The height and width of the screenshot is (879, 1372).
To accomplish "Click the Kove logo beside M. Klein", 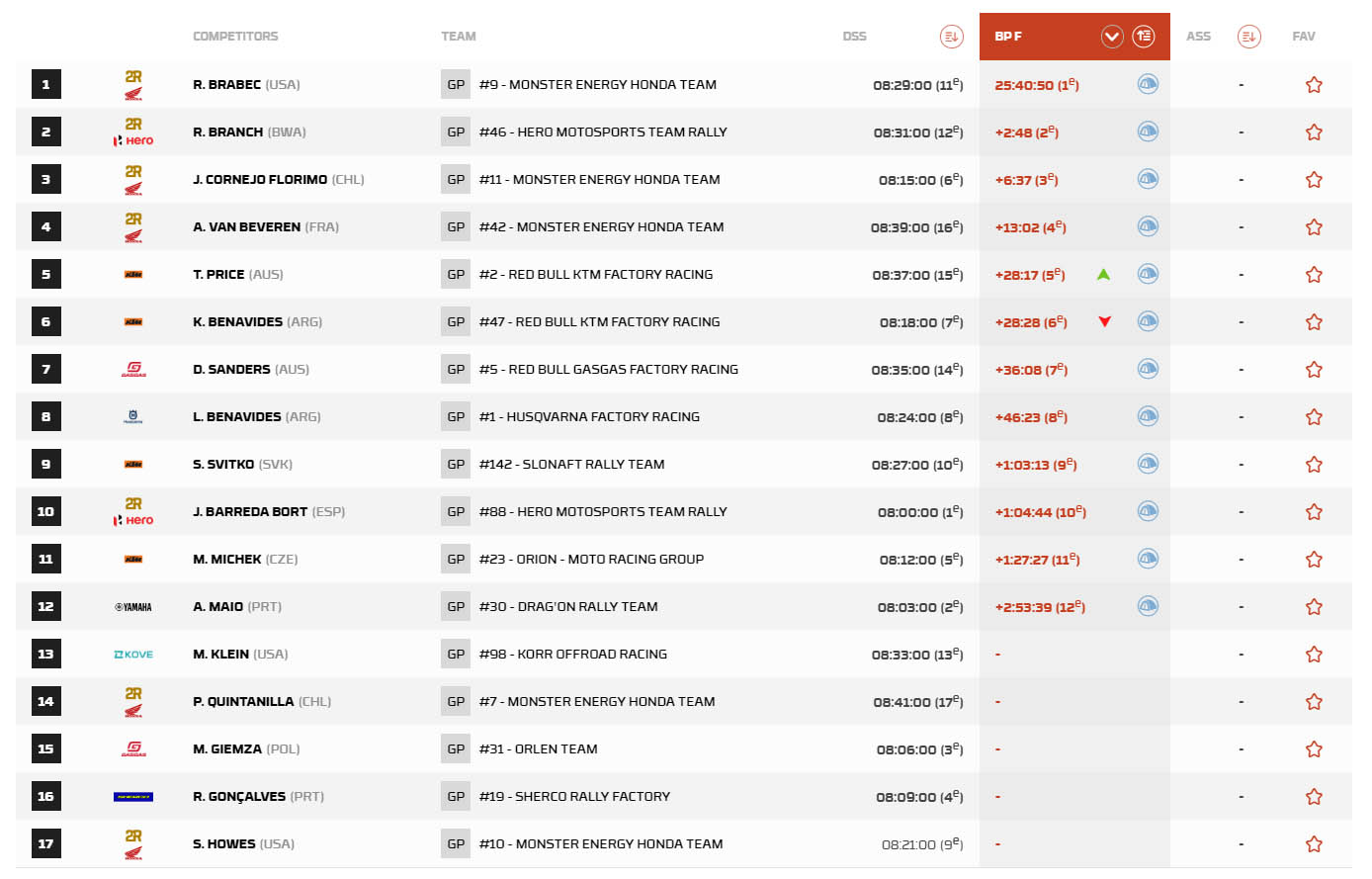I will point(133,655).
